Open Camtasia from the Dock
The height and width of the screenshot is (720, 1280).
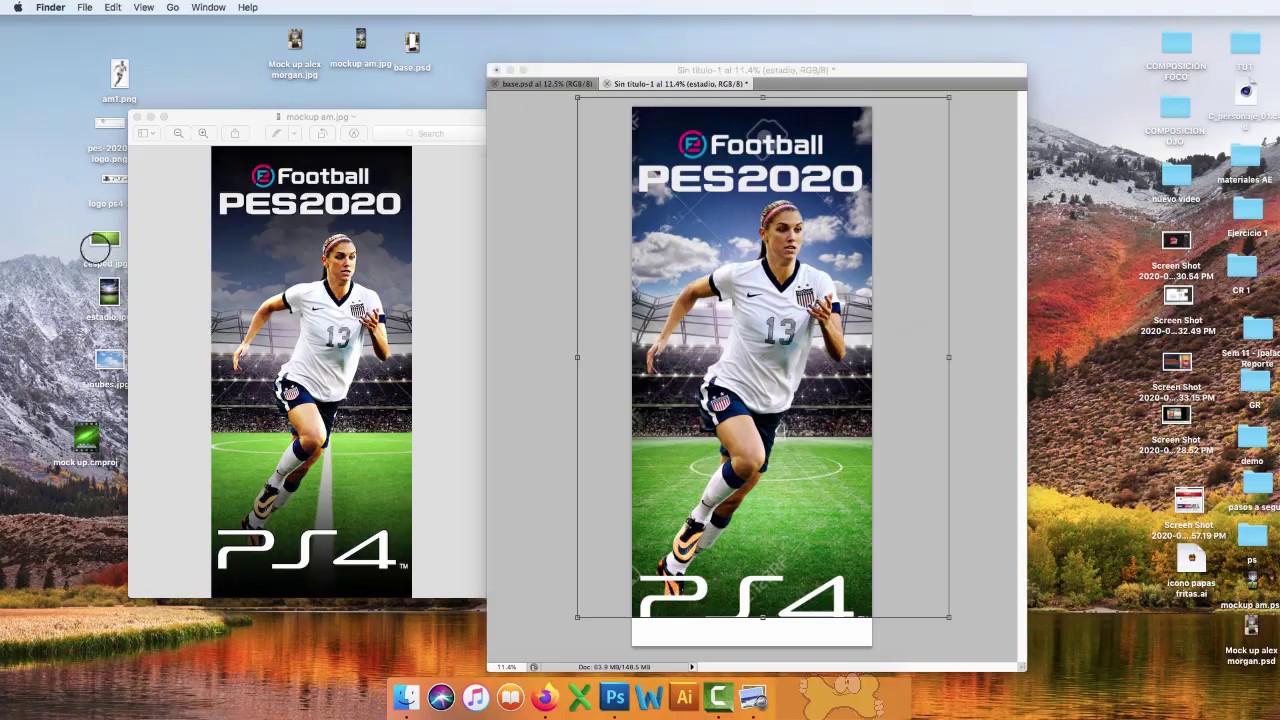719,697
